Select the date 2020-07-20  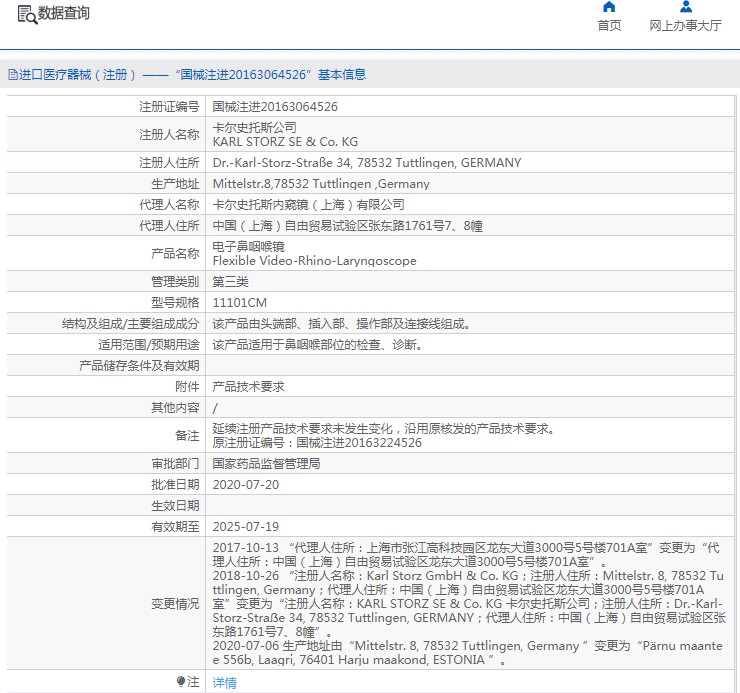coord(246,485)
